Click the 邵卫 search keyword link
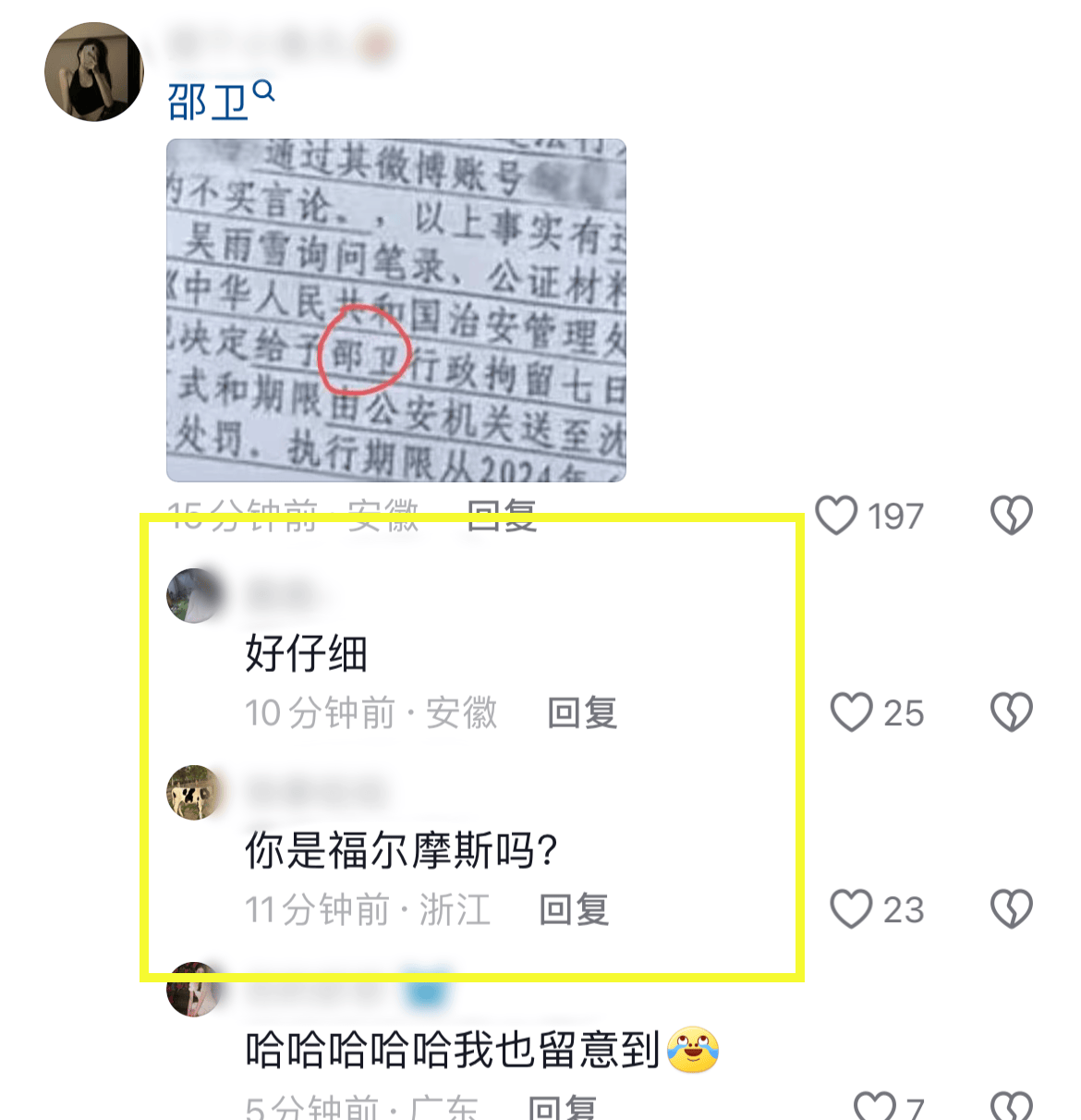This screenshot has width=1081, height=1120. [x=209, y=102]
